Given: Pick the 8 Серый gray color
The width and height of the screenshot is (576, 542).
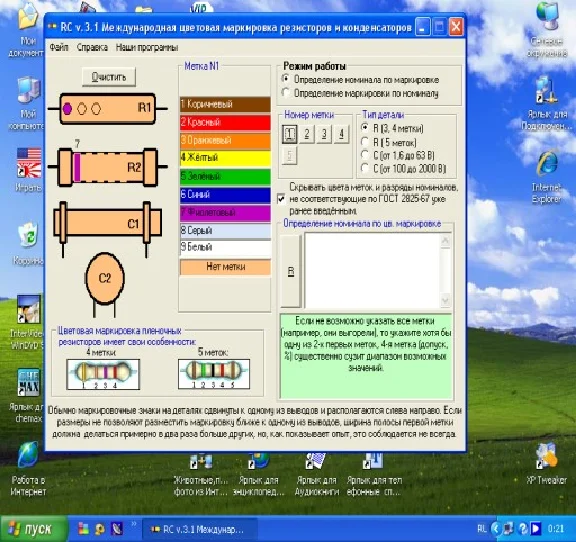Looking at the screenshot, I should pyautogui.click(x=225, y=230).
